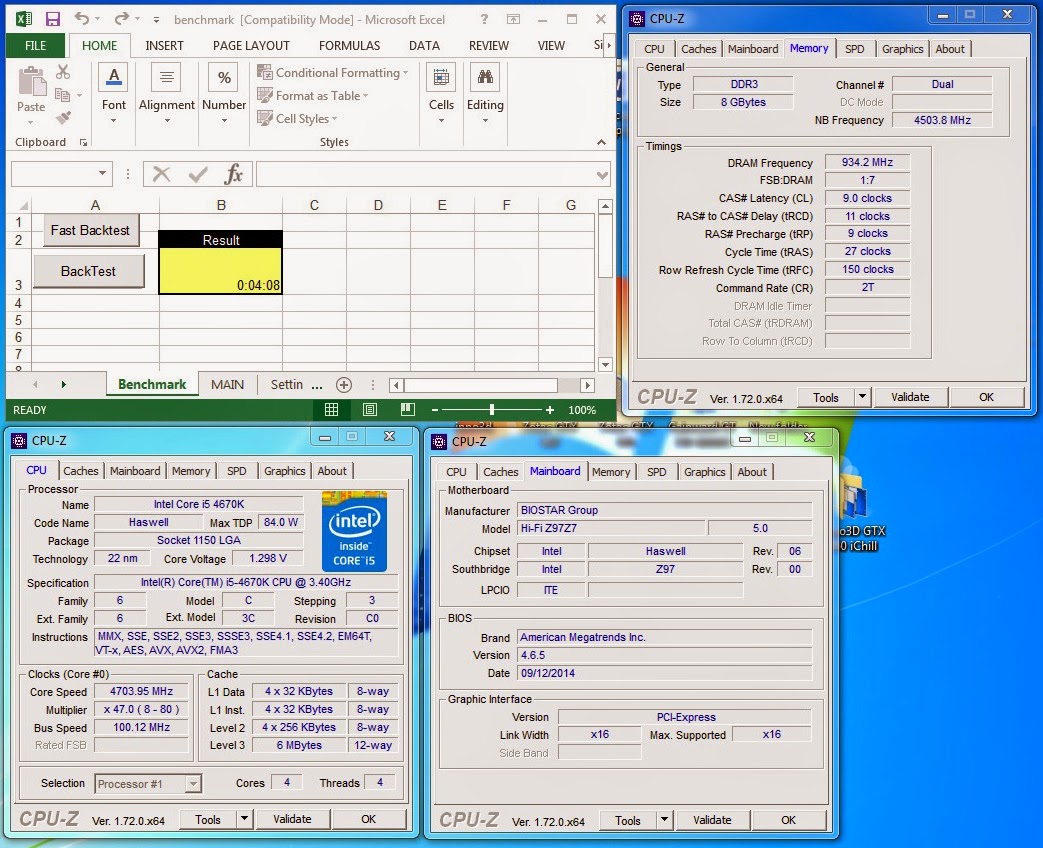
Task: Click OK in CPU tab window
Action: 369,819
